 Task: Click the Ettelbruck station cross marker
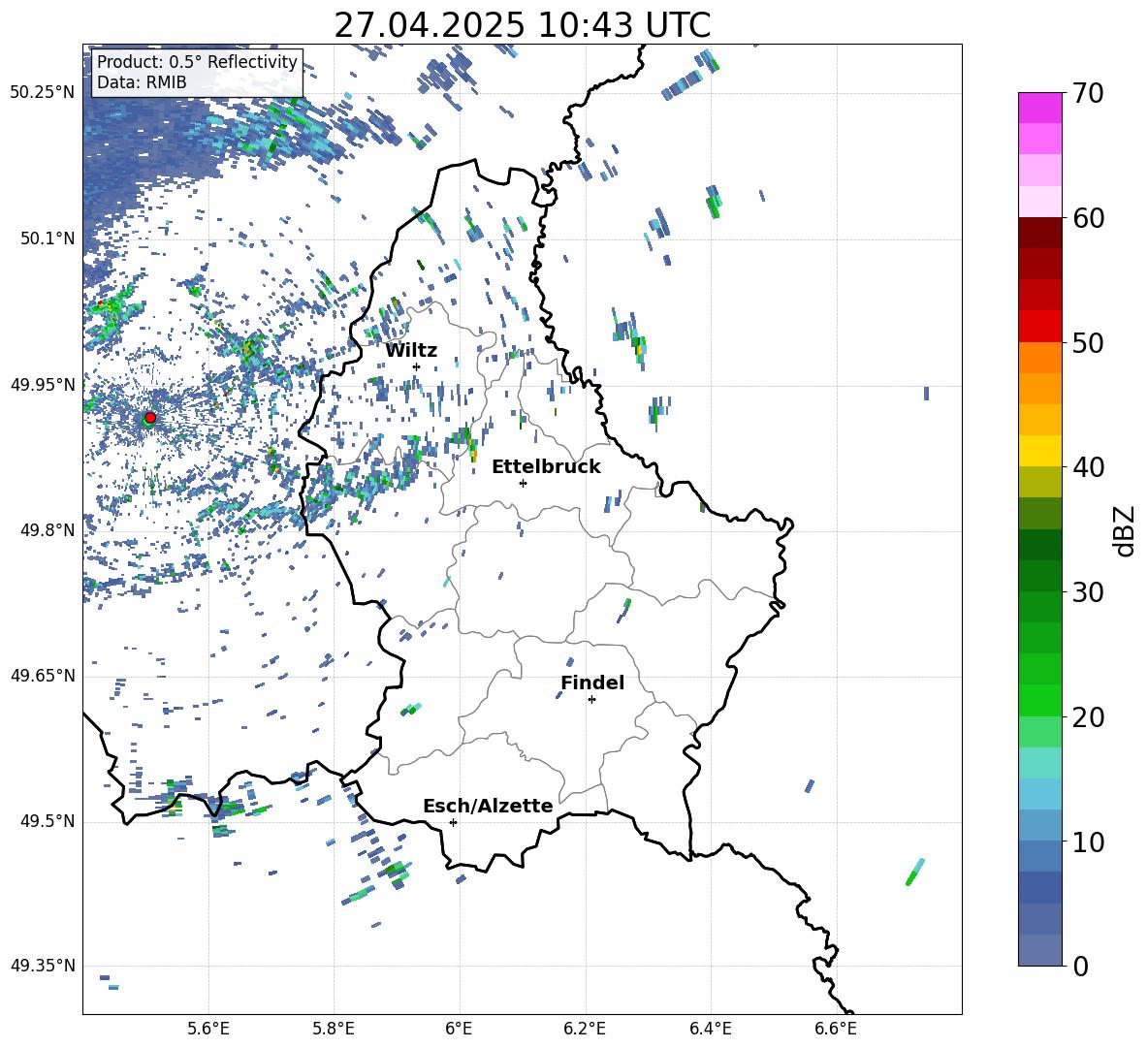tap(523, 483)
